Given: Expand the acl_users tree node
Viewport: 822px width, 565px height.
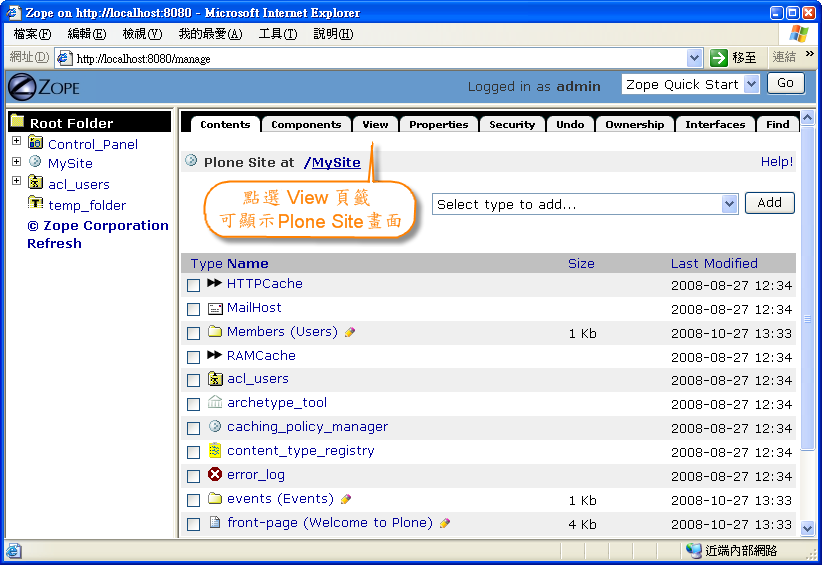Looking at the screenshot, I should pyautogui.click(x=16, y=181).
